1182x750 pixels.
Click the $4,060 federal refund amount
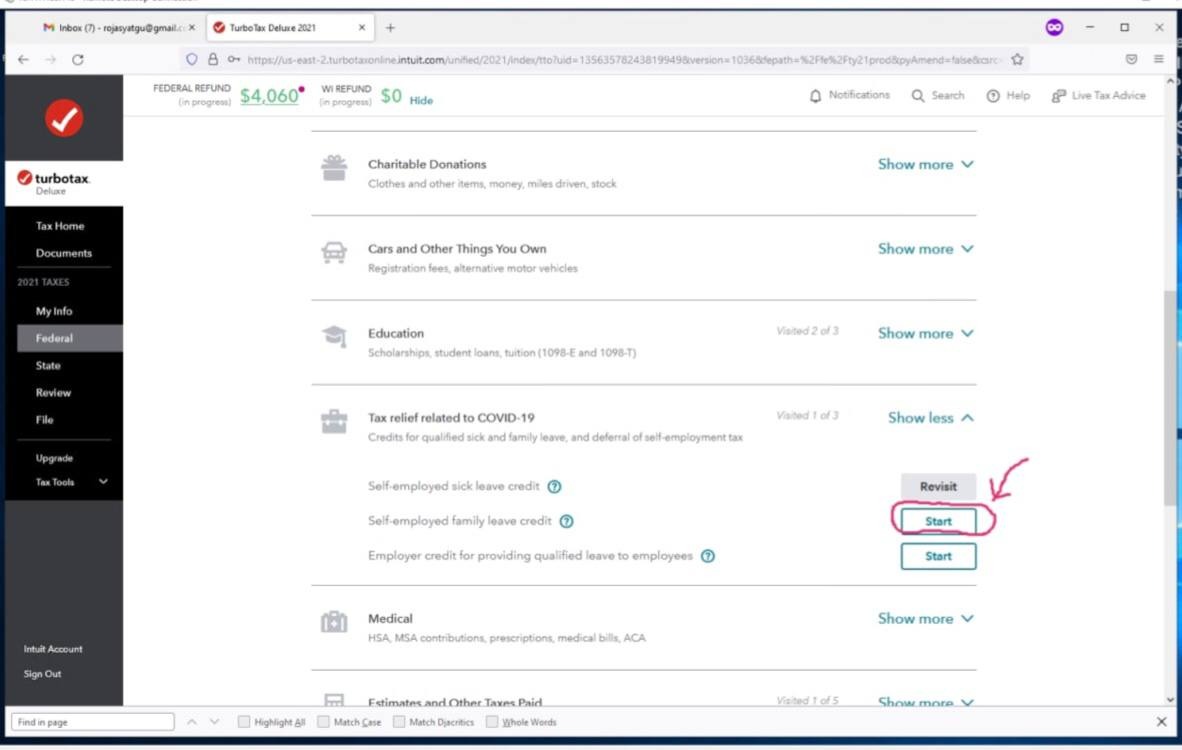pyautogui.click(x=269, y=96)
